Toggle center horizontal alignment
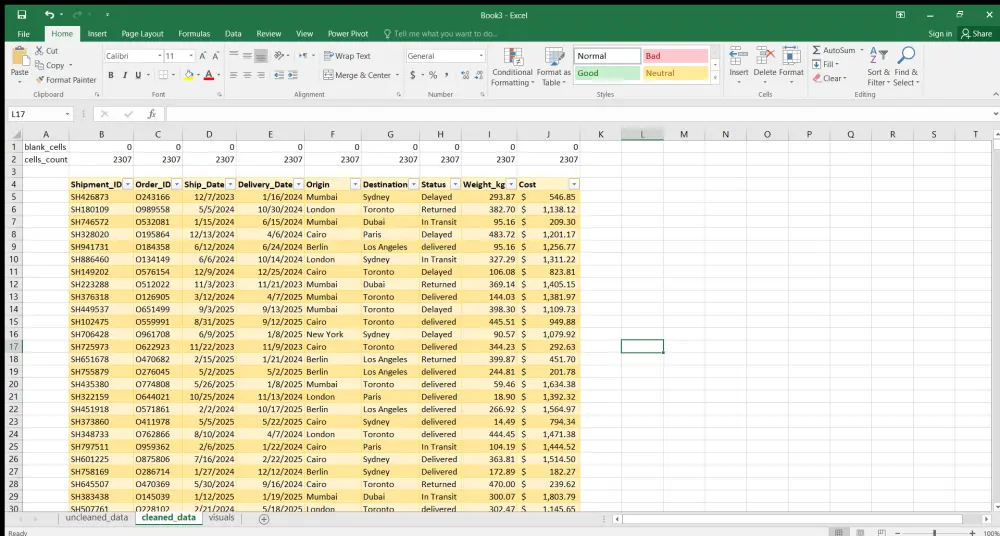 tap(247, 75)
